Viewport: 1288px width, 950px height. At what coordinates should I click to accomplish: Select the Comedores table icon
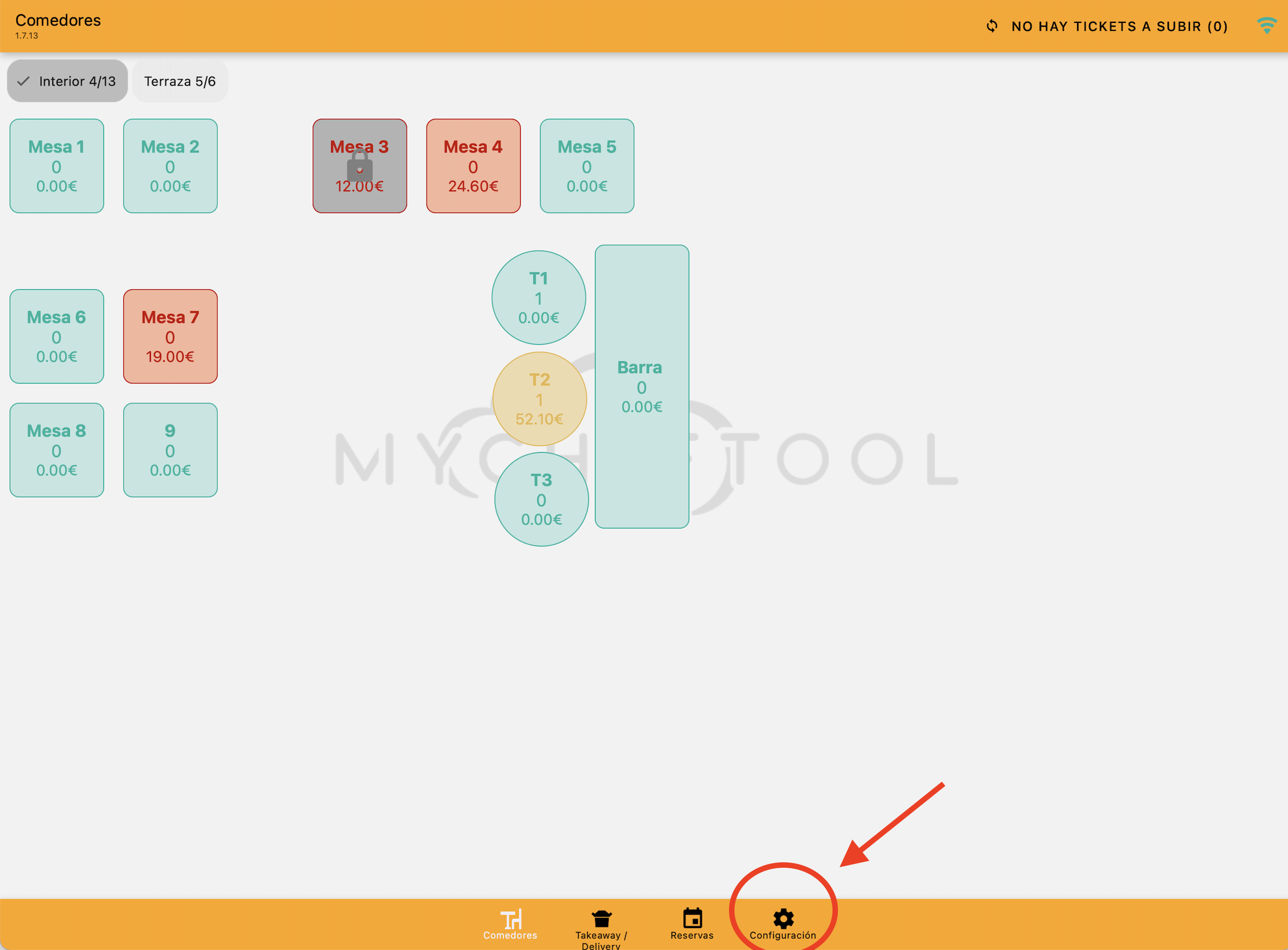tap(511, 919)
